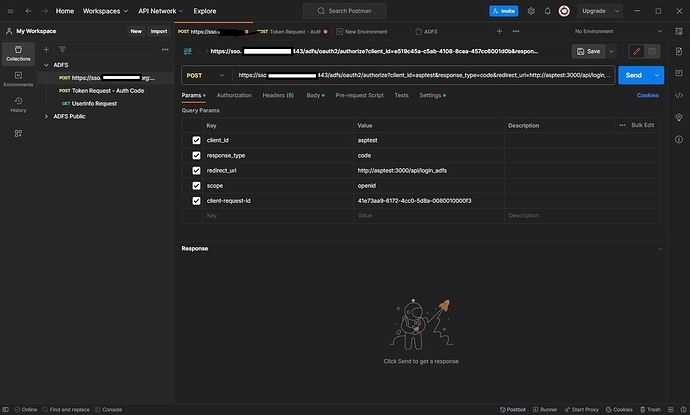
Task: Open the Tests tab
Action: 401,95
